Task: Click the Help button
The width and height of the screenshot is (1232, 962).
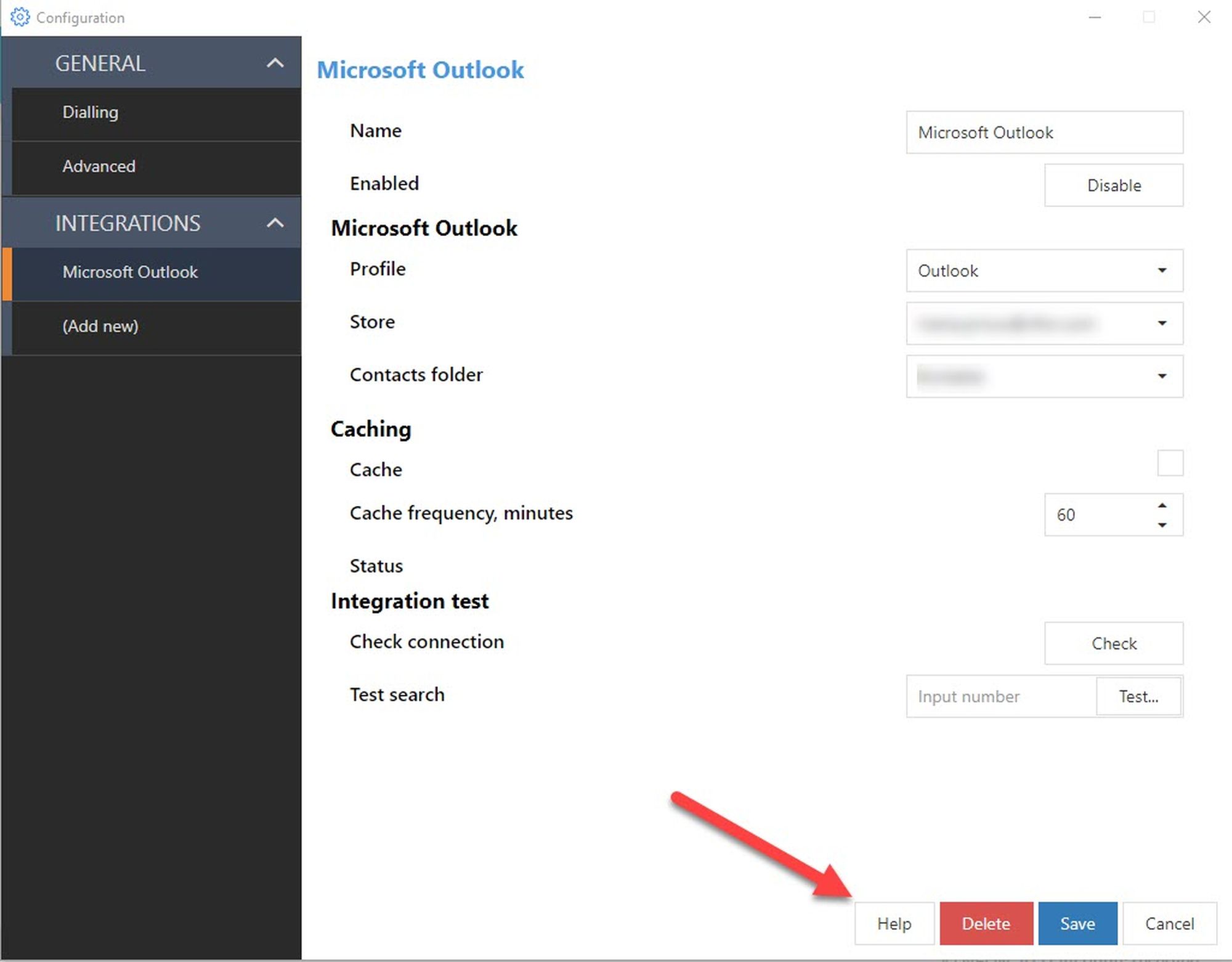Action: pos(894,923)
